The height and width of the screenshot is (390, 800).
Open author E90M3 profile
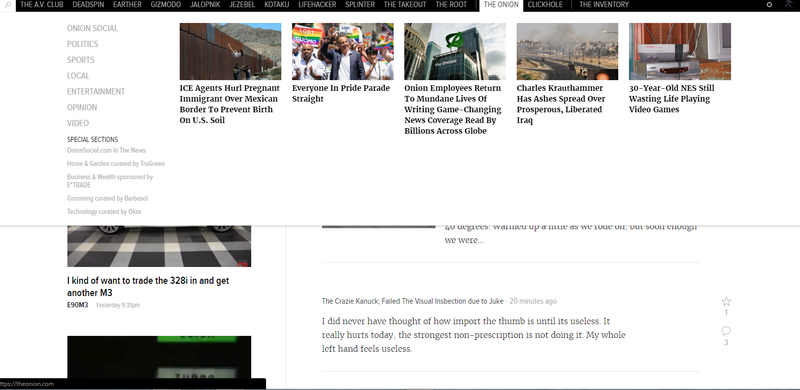click(78, 305)
